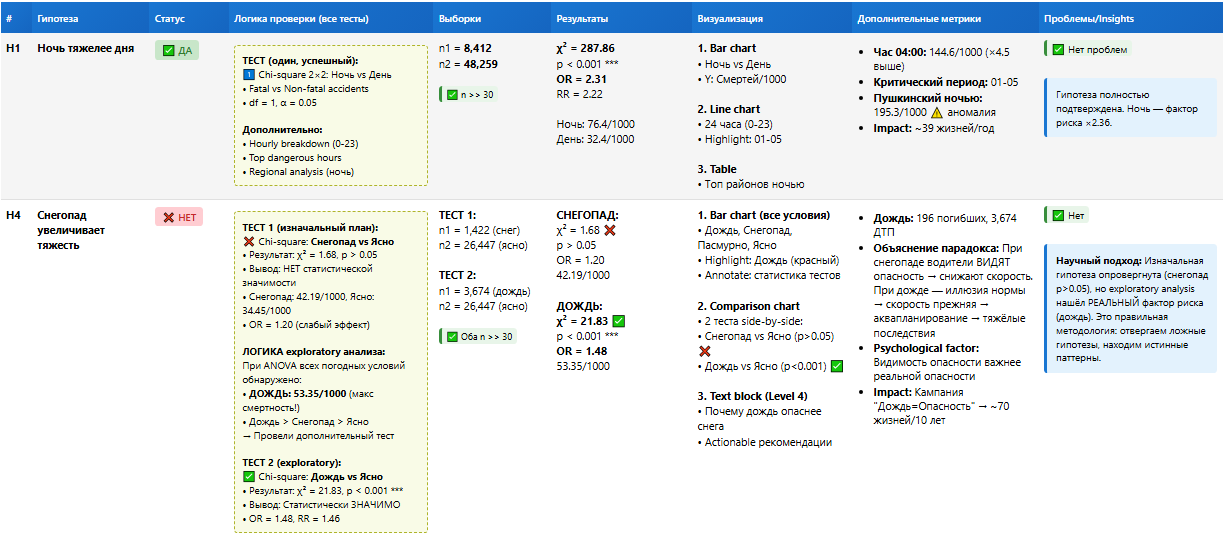Click the check icon in H4's 'Нет' badge
1229x541 pixels.
(x=1057, y=214)
